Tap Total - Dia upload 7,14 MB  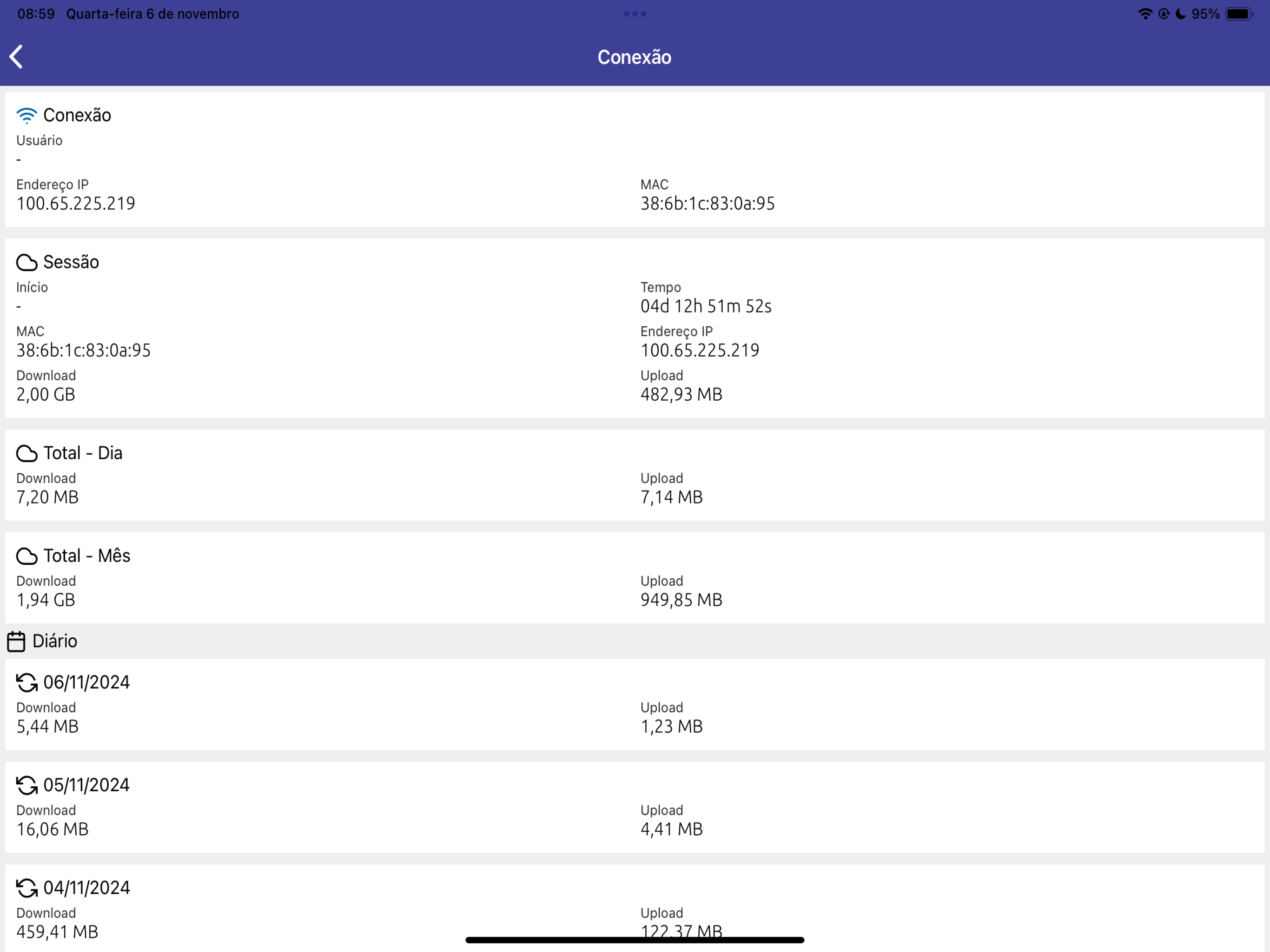(672, 497)
